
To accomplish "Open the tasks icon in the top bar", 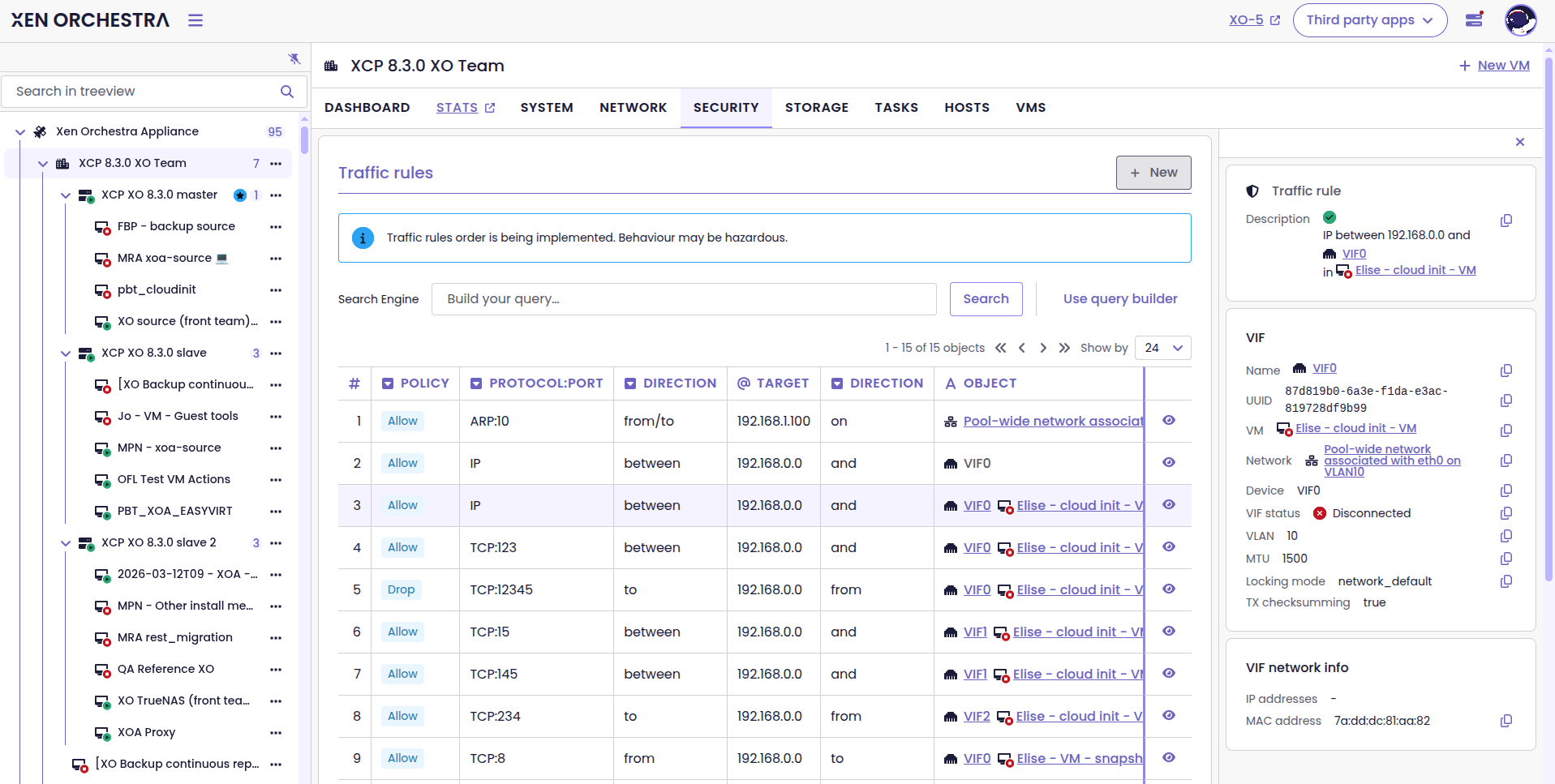I will point(1474,20).
